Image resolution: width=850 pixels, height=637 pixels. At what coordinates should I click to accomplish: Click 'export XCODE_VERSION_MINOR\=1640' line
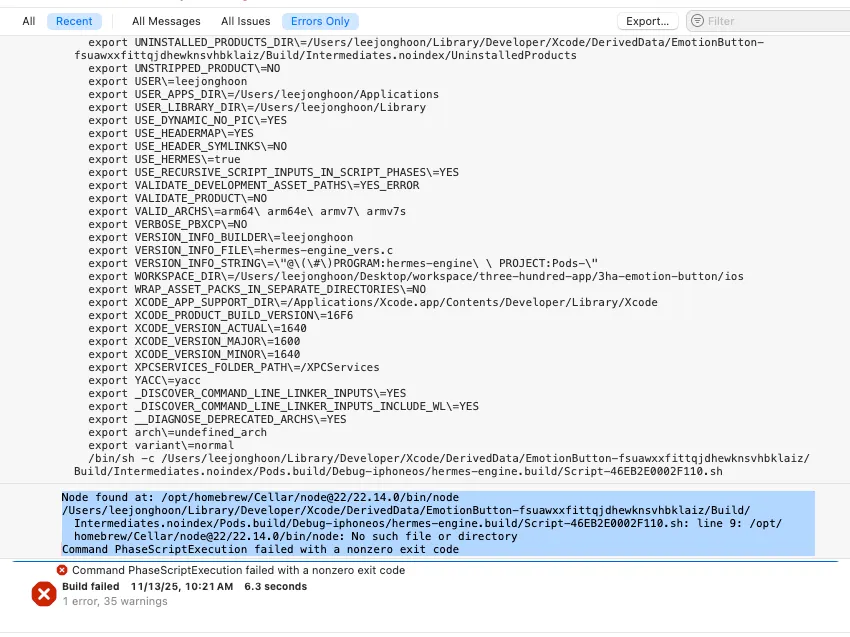pos(194,355)
